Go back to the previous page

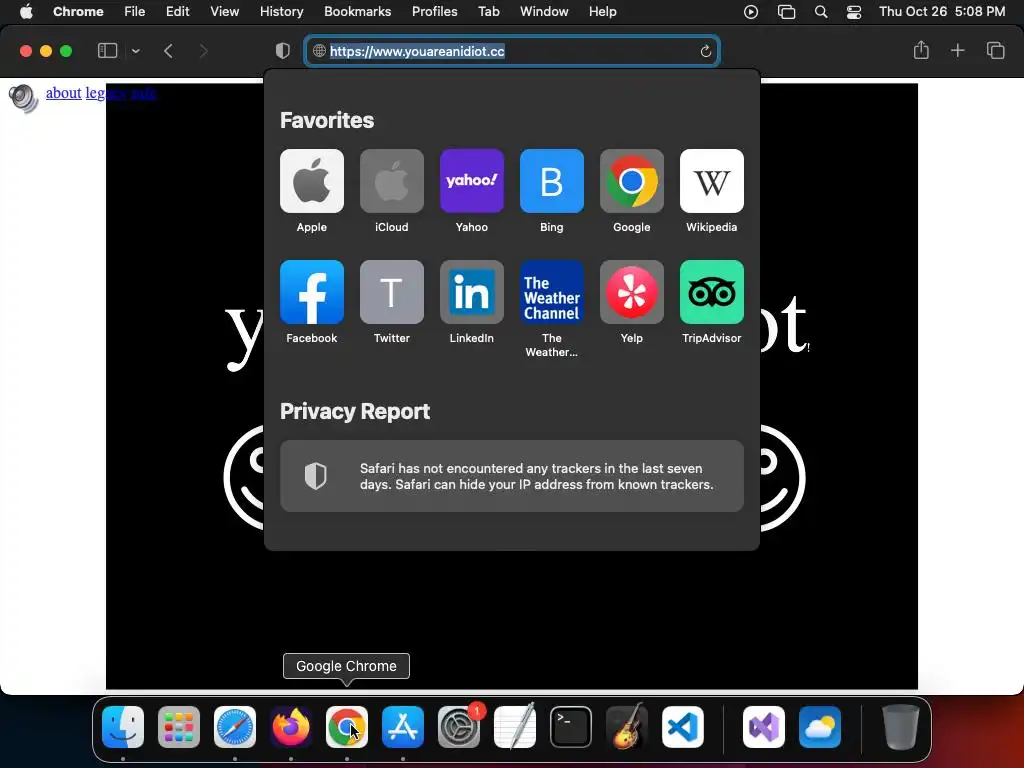coord(168,51)
